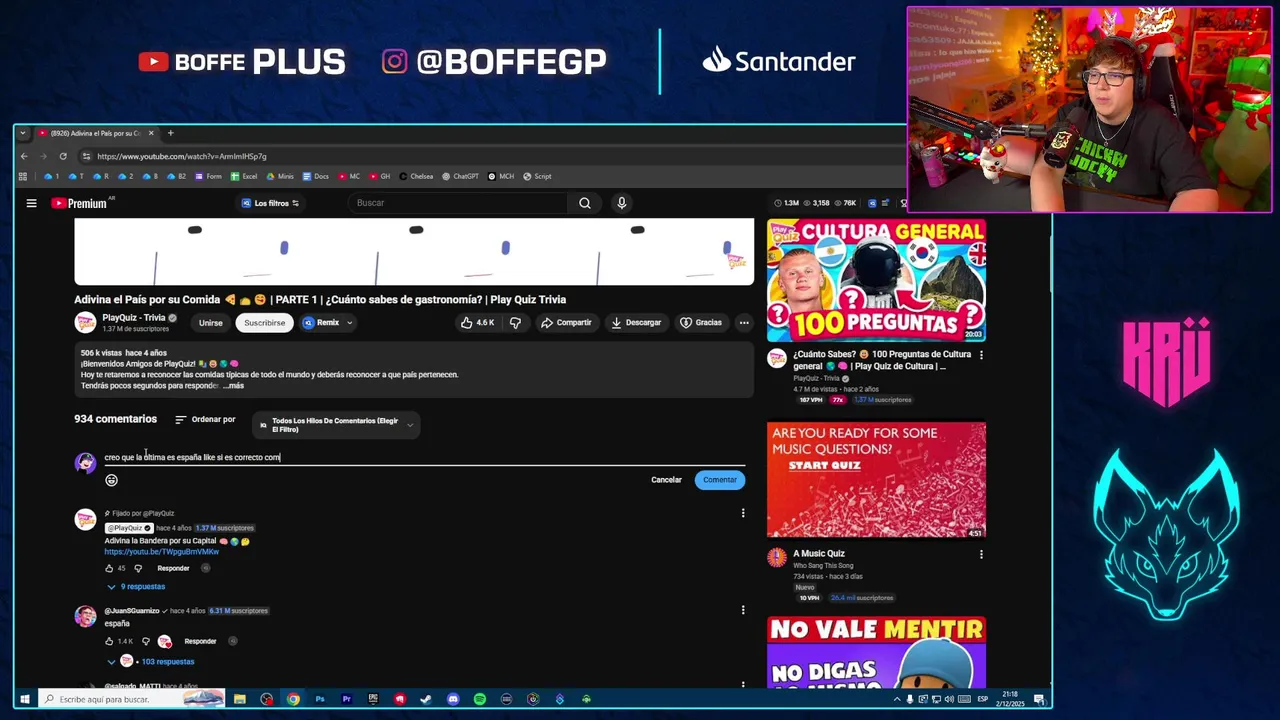
Task: Open A Music Quiz video thumbnail
Action: point(876,480)
